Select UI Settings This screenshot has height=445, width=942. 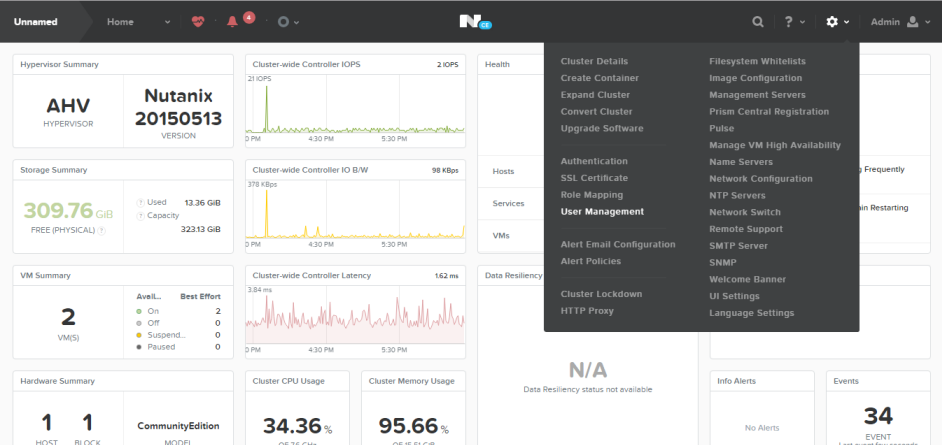(734, 297)
